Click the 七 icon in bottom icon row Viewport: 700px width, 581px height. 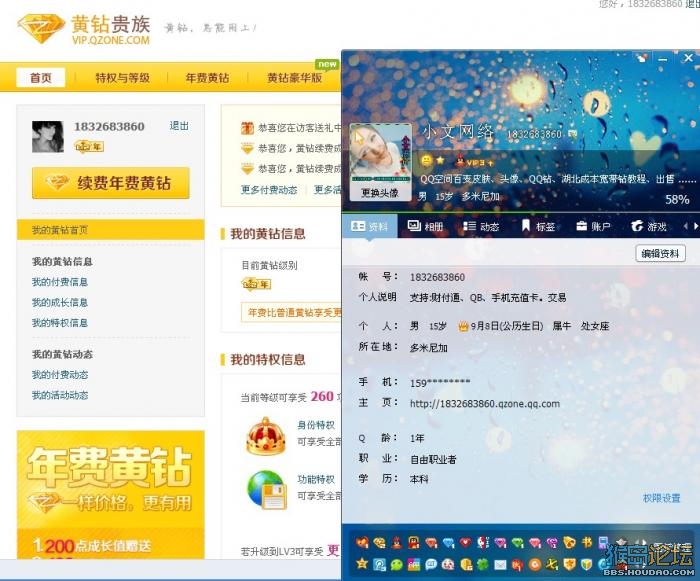pos(552,564)
